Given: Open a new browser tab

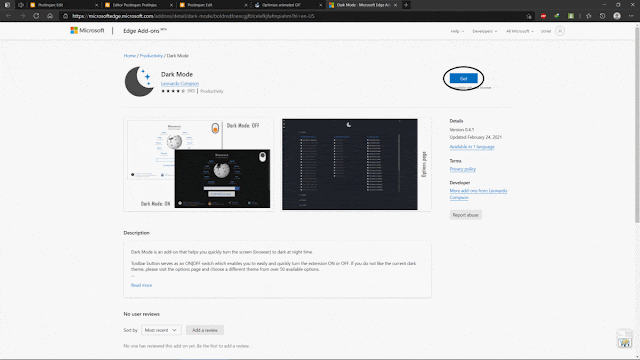Looking at the screenshot, I should pyautogui.click(x=406, y=5).
